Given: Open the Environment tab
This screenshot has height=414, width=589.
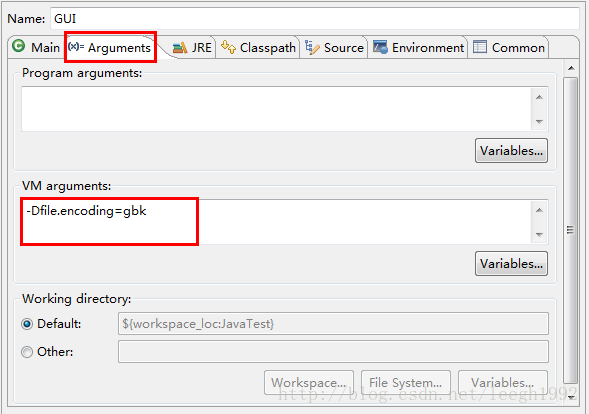Looking at the screenshot, I should [418, 48].
